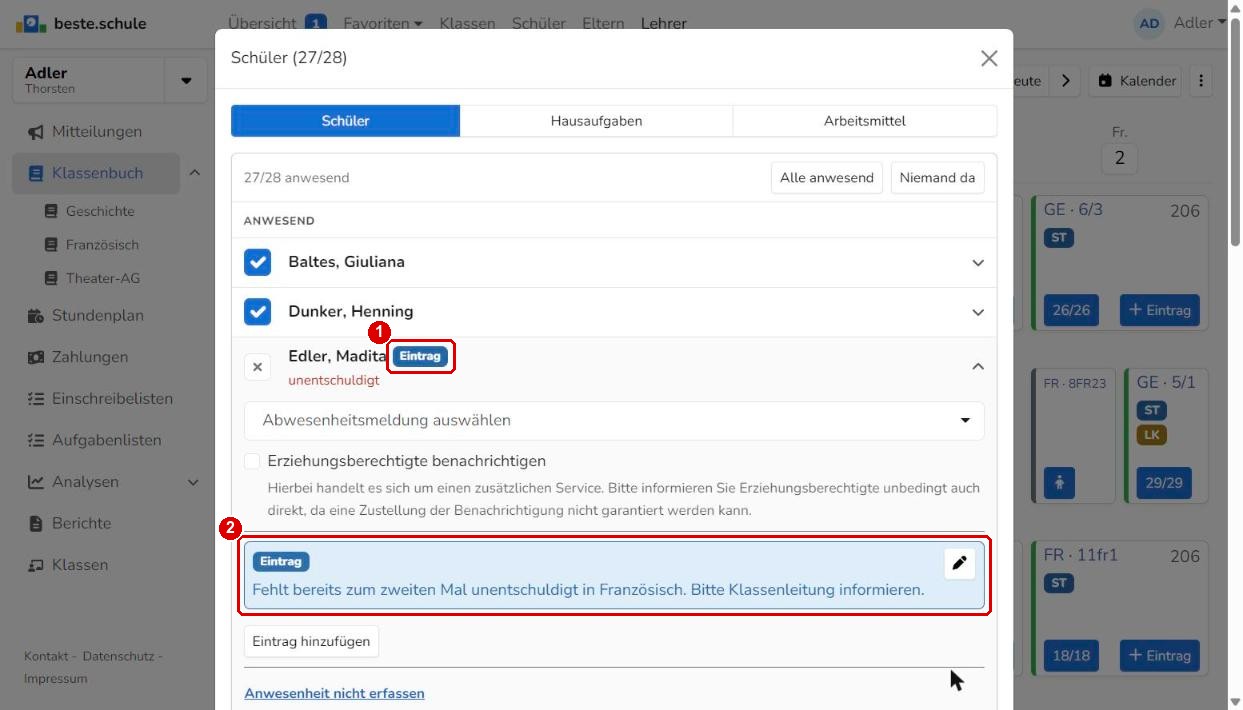Switch to the Arbeitsmittel tab
The height and width of the screenshot is (710, 1243).
[865, 121]
